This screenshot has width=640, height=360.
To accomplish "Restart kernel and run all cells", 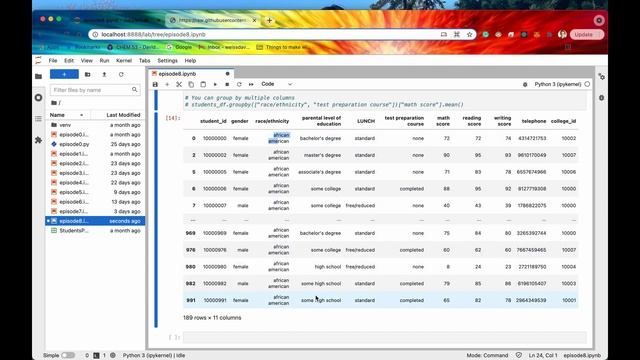I will 251,84.
